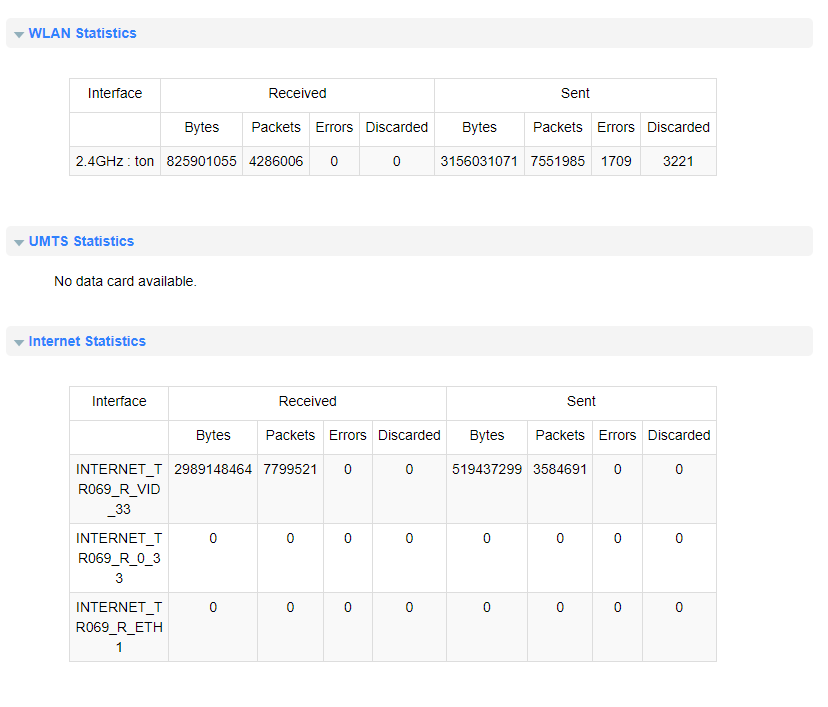Click the No data card available text

(125, 281)
